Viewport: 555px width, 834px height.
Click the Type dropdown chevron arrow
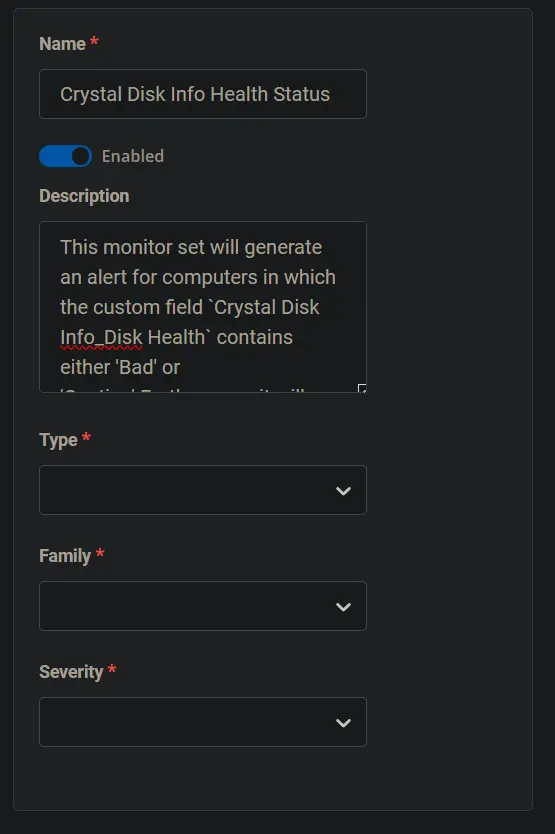(x=343, y=490)
